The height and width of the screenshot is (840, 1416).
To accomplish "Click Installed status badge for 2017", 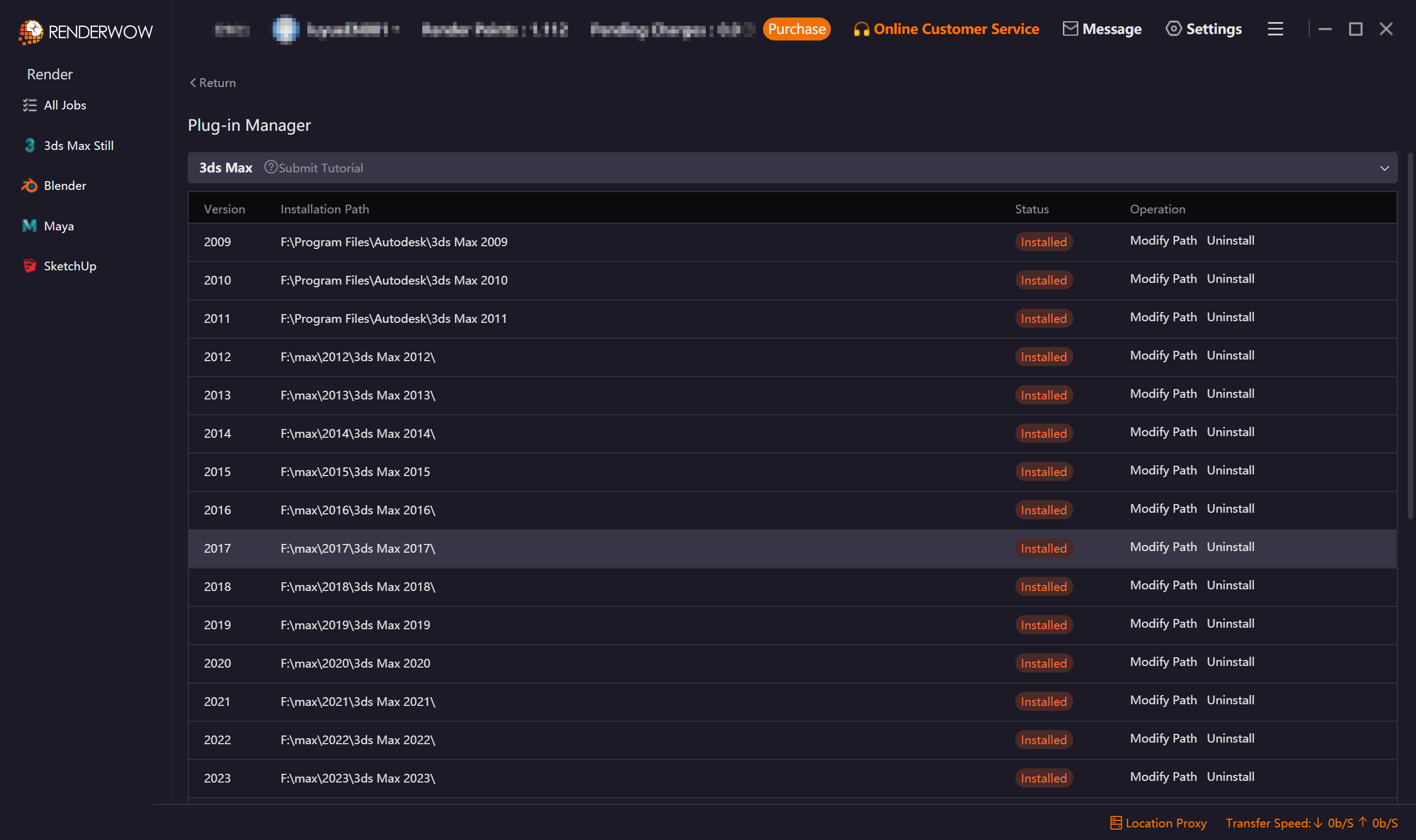I will 1043,548.
